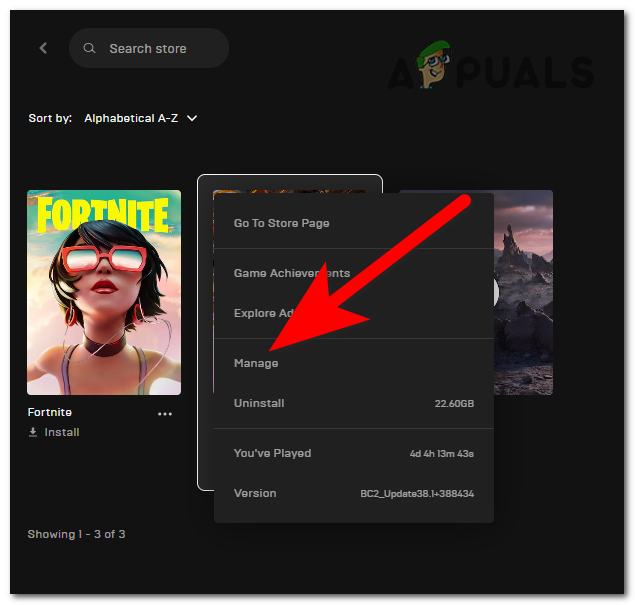Choose Go To Store Page
635x605 pixels.
[x=354, y=223]
